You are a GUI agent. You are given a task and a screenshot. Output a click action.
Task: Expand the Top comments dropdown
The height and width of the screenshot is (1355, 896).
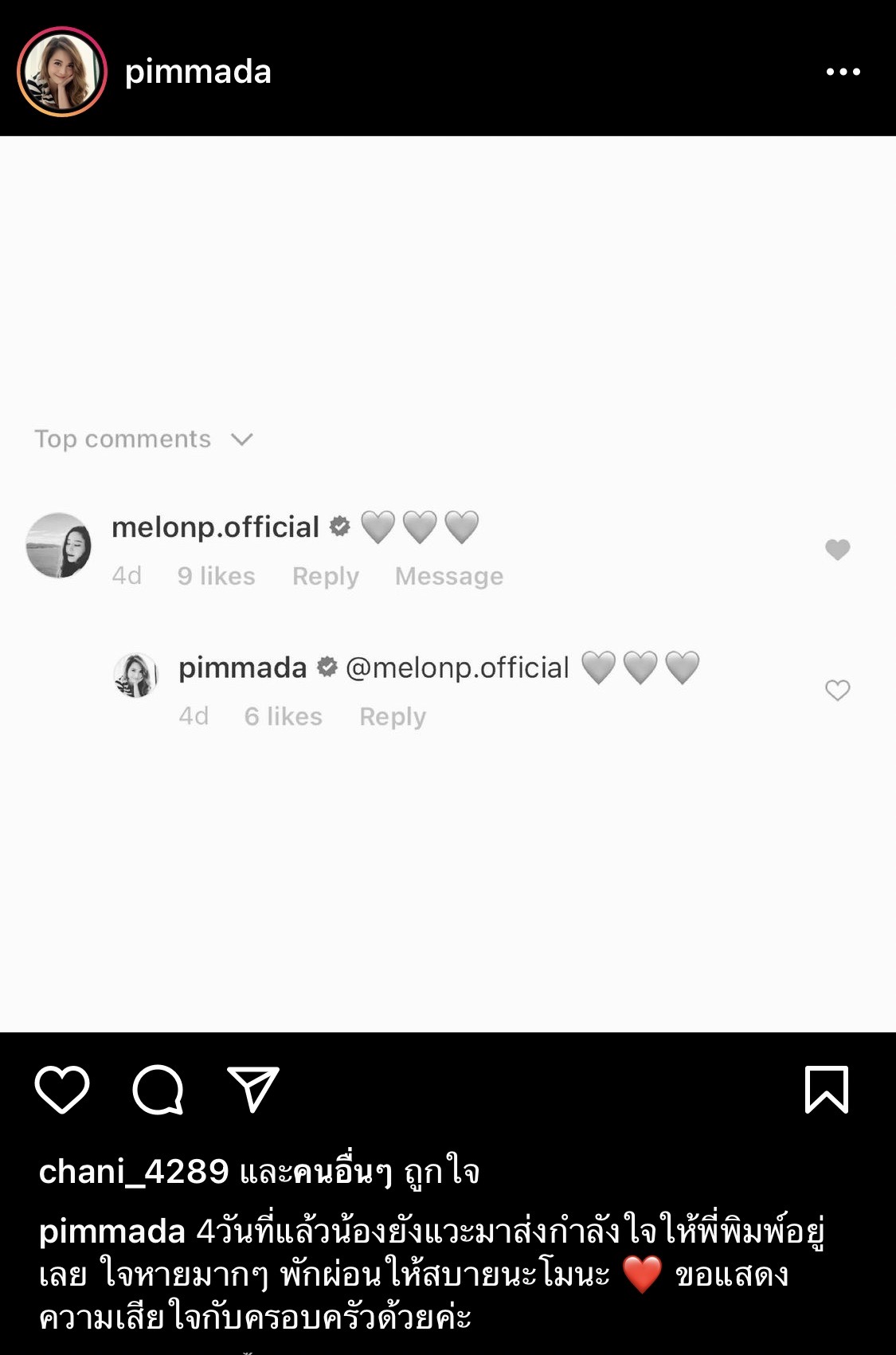pyautogui.click(x=123, y=439)
